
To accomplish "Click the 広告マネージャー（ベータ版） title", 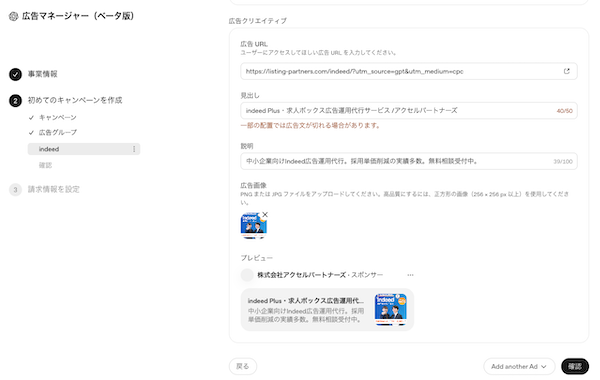I will (x=78, y=16).
